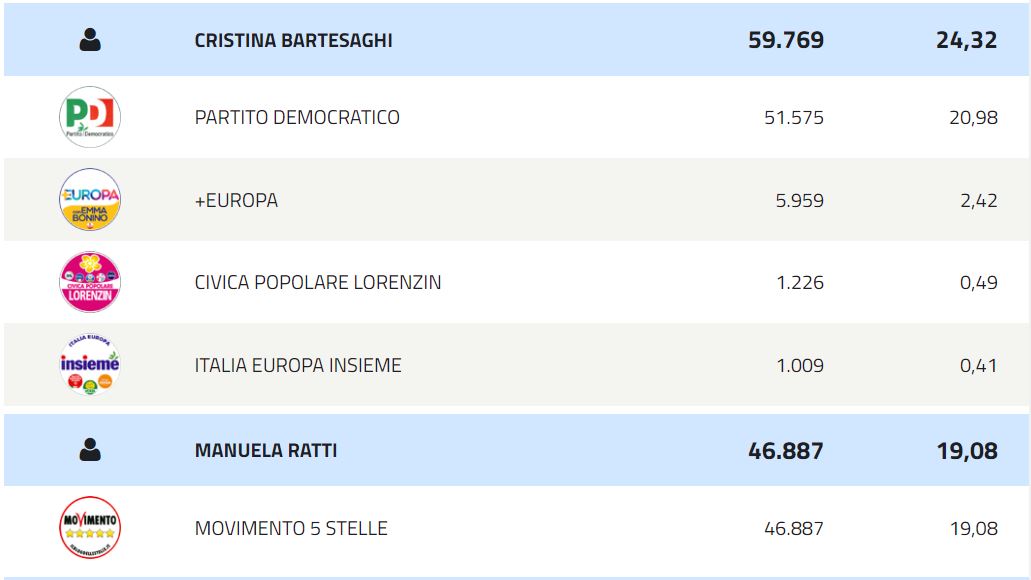Click the person icon beside Manuela Ratti
The height and width of the screenshot is (580, 1031).
click(x=90, y=450)
